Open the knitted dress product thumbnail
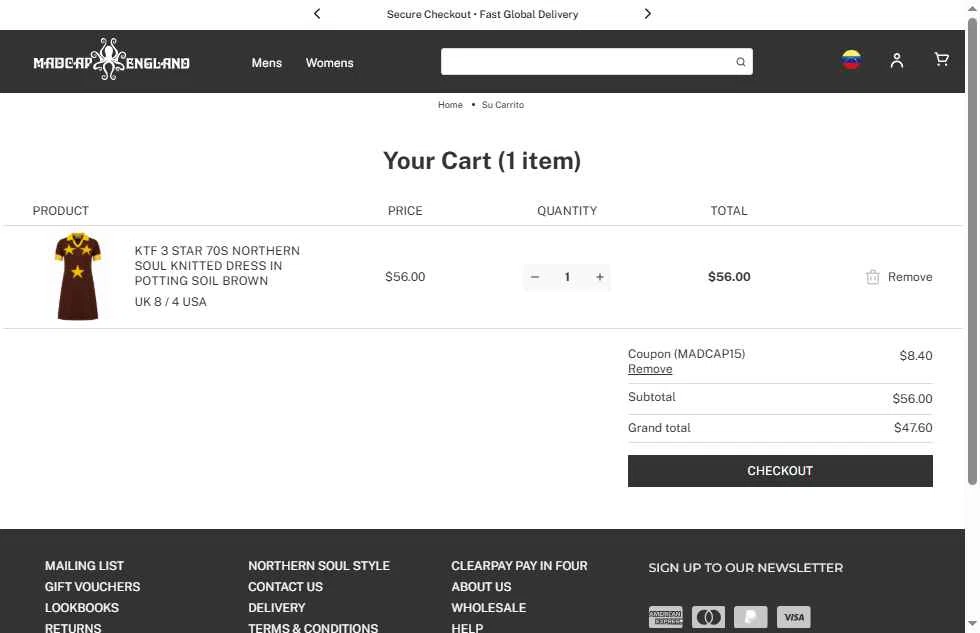980x633 pixels. pos(78,276)
